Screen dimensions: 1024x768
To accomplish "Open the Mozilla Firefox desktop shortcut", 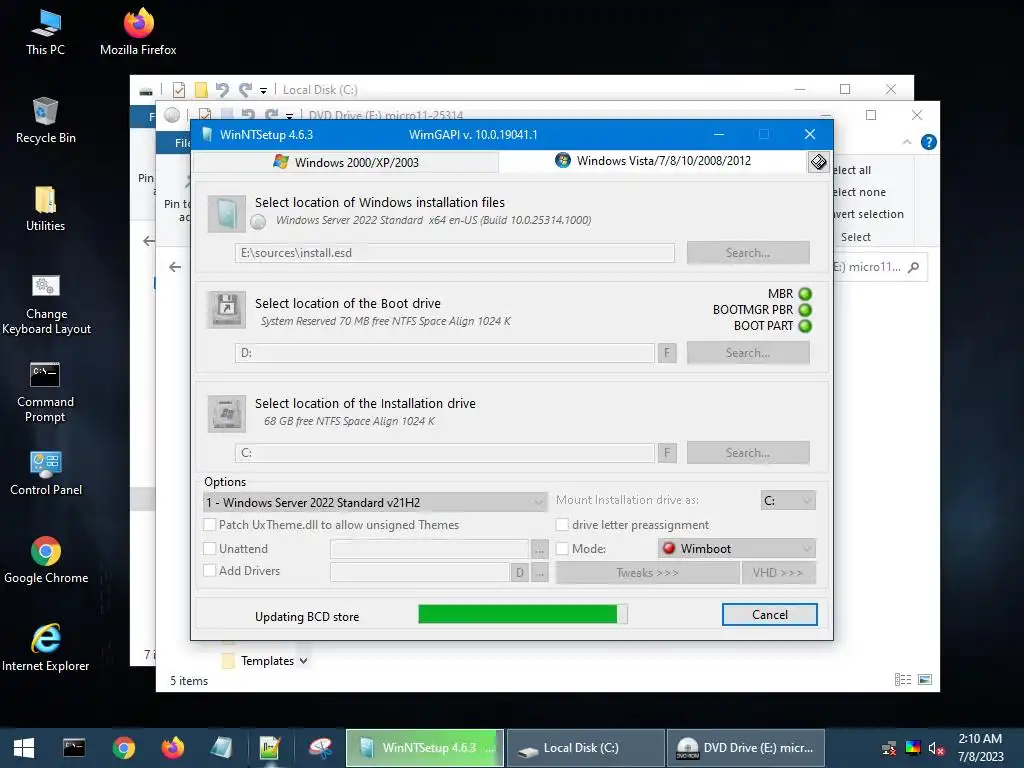I will 138,33.
